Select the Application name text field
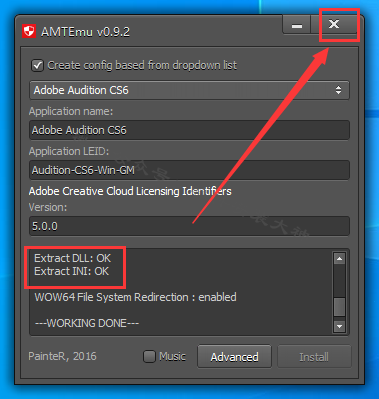The width and height of the screenshot is (379, 399). coord(189,130)
